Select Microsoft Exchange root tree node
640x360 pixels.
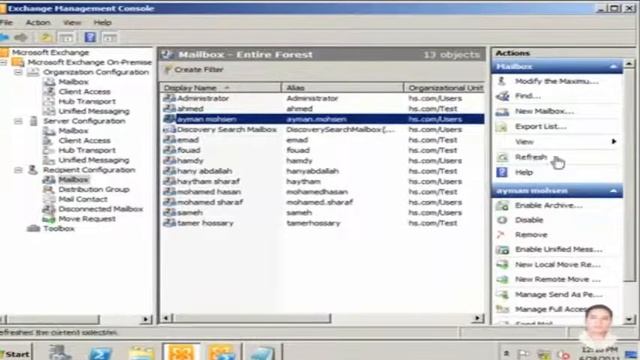tap(50, 52)
